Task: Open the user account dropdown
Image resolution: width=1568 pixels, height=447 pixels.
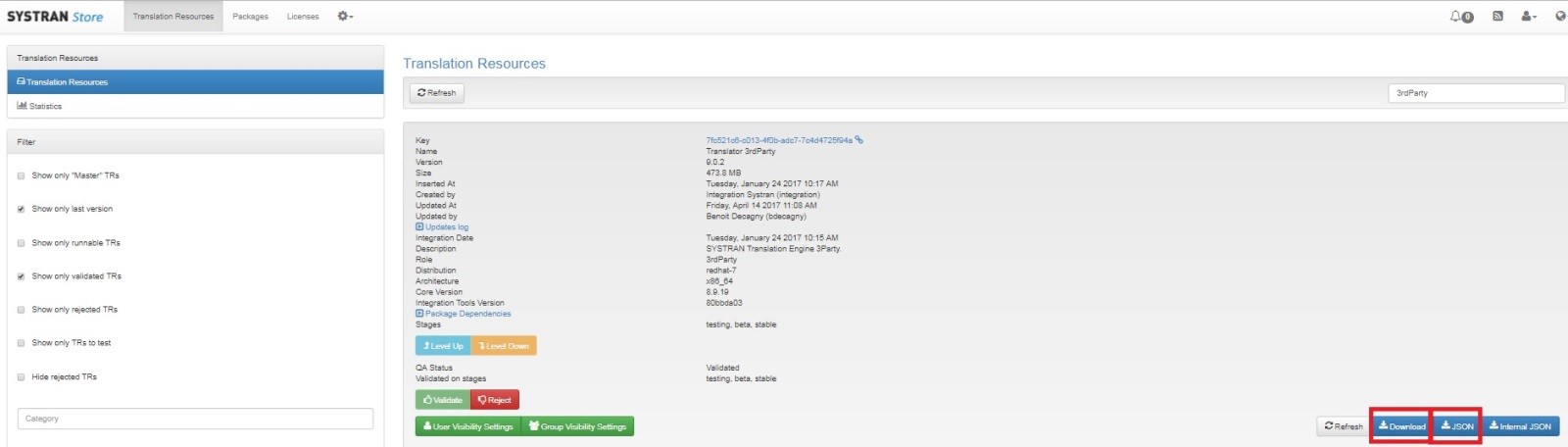Action: 1528,16
